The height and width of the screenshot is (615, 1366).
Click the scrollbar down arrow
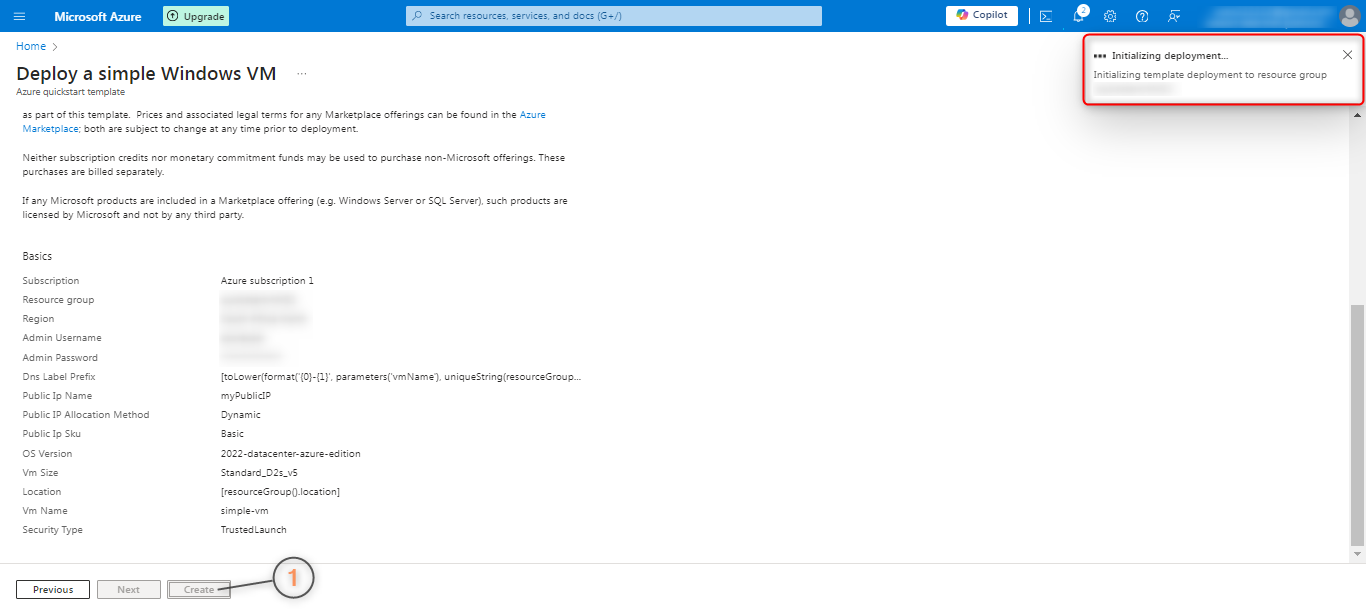[x=1357, y=553]
